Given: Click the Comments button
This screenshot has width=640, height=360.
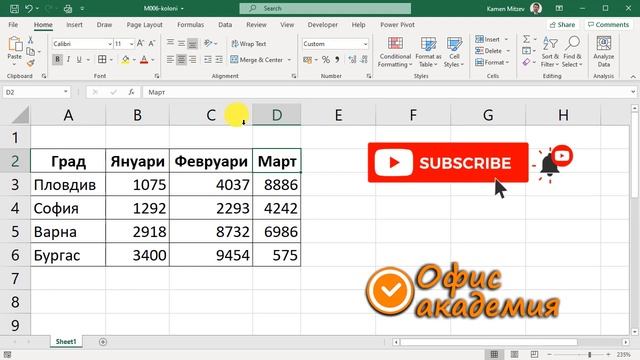Looking at the screenshot, I should tap(608, 24).
